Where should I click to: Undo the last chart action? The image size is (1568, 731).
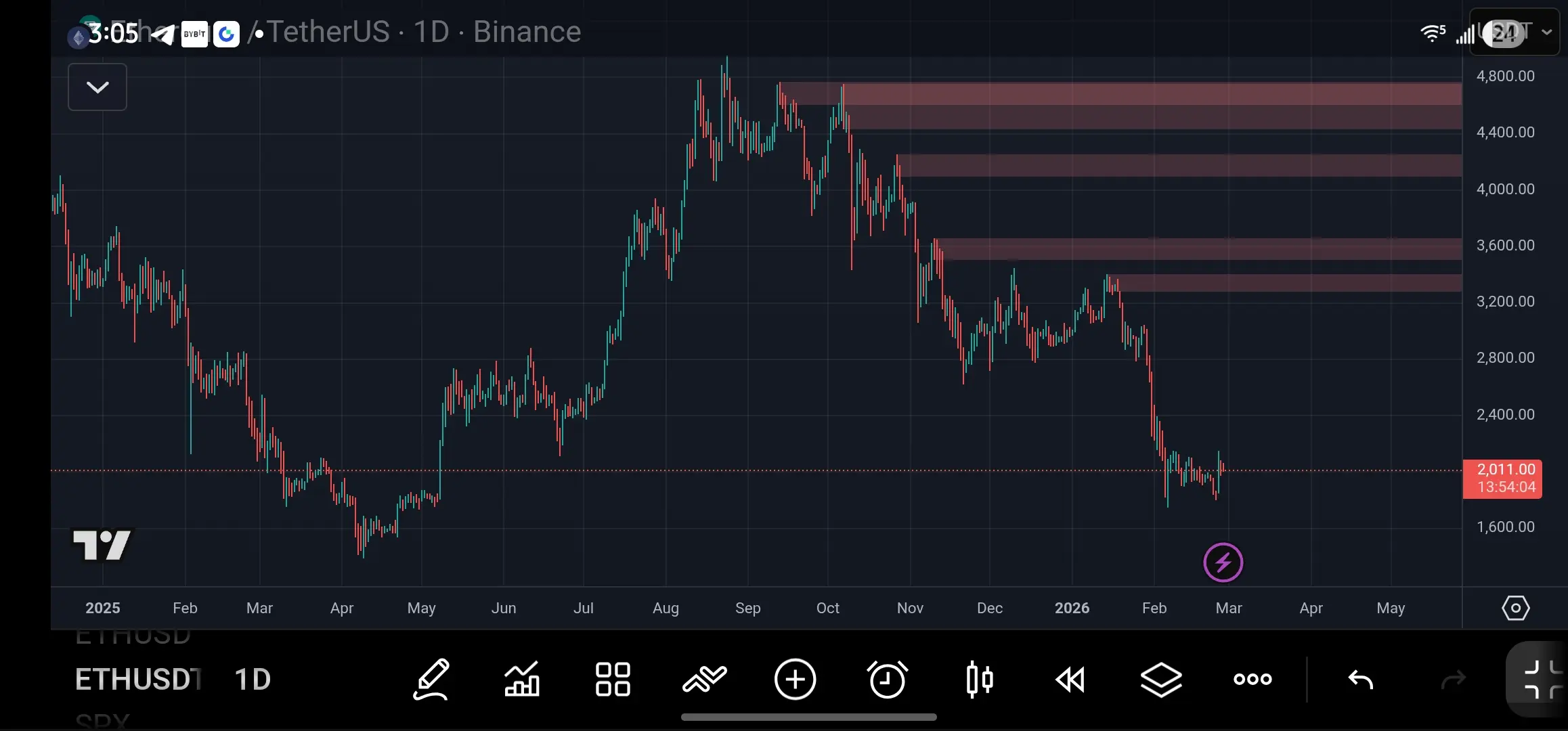(1360, 679)
